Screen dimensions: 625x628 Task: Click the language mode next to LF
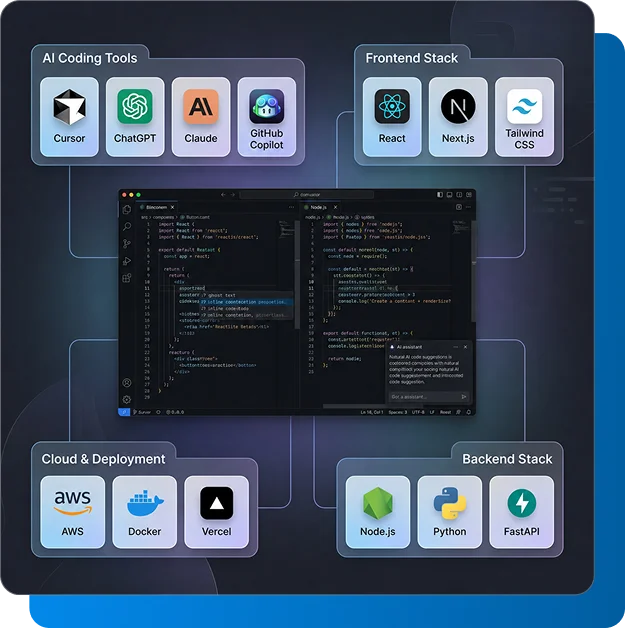[445, 412]
